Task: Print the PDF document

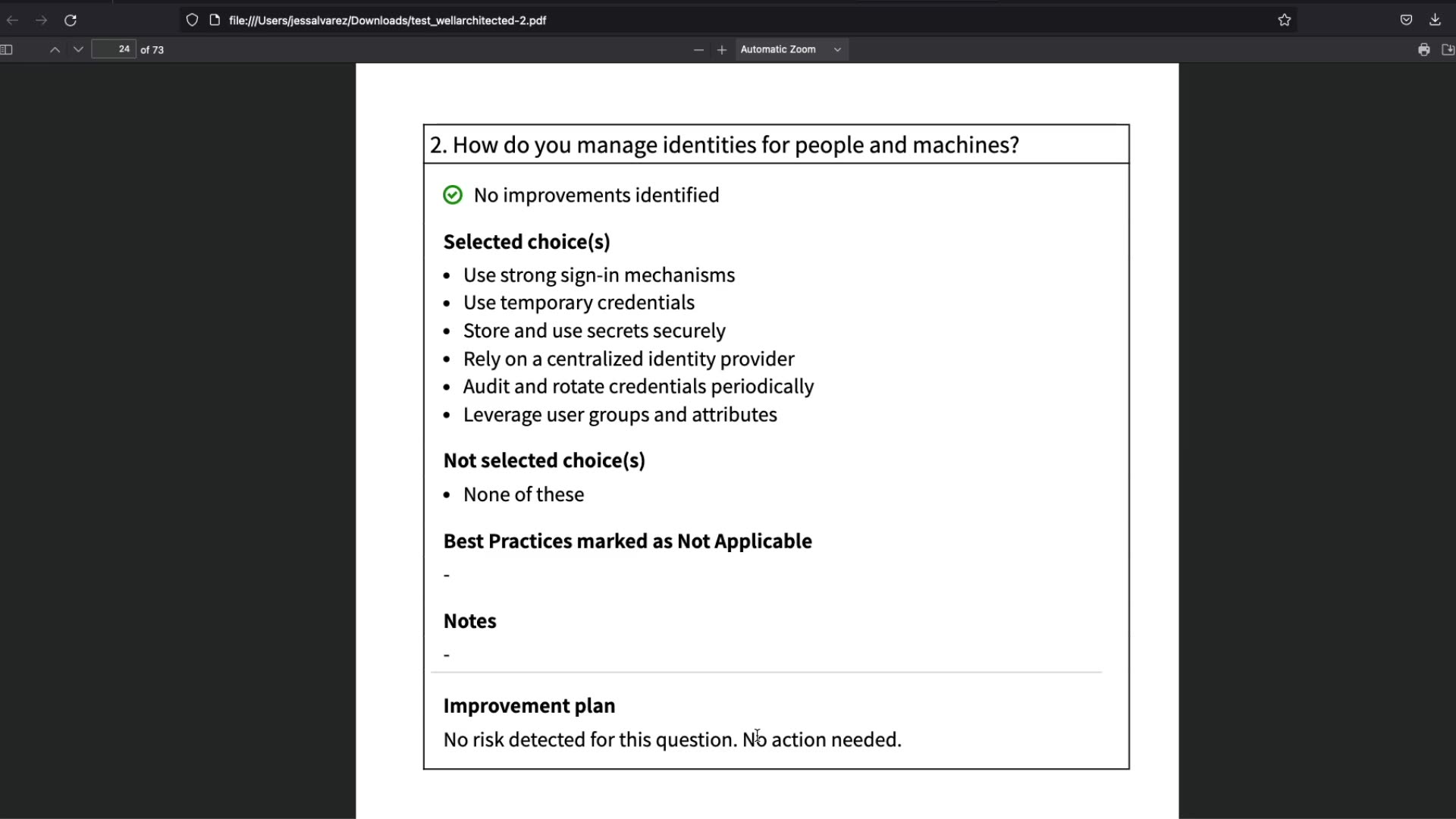Action: coord(1423,50)
